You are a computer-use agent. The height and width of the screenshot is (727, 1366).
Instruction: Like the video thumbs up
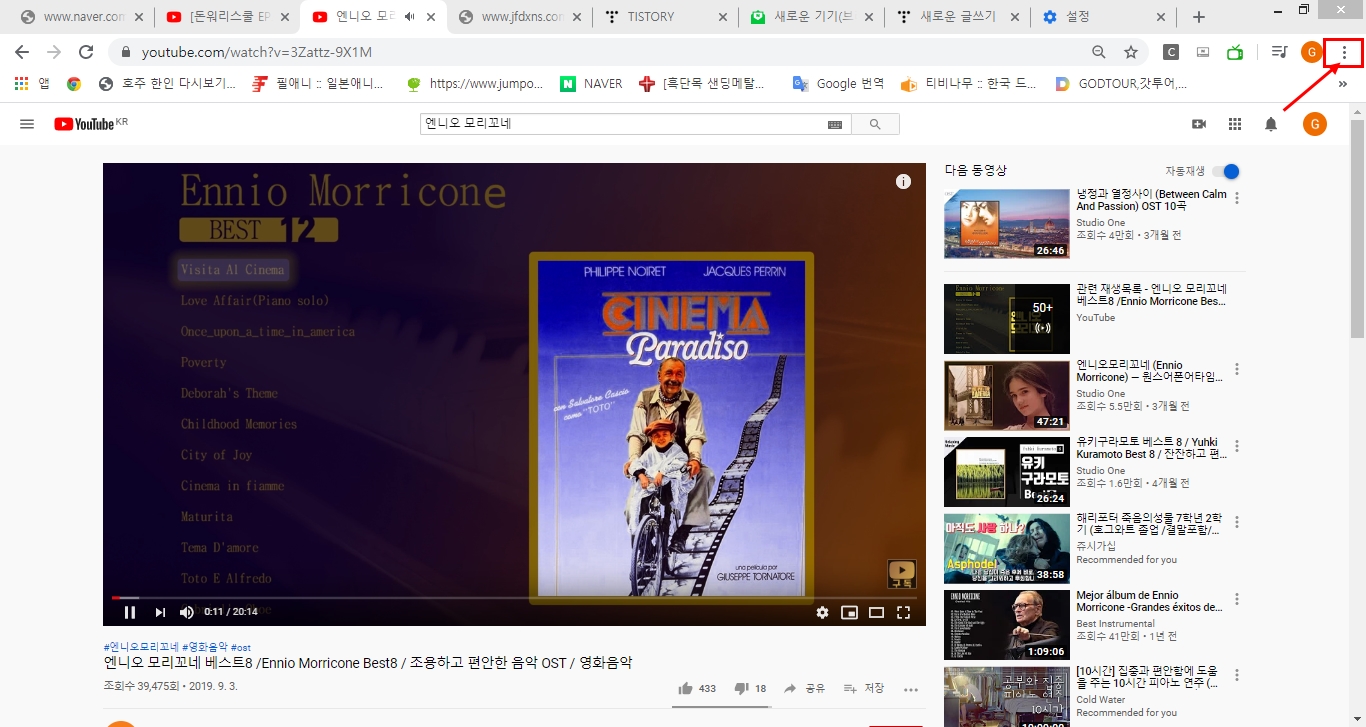[696, 688]
